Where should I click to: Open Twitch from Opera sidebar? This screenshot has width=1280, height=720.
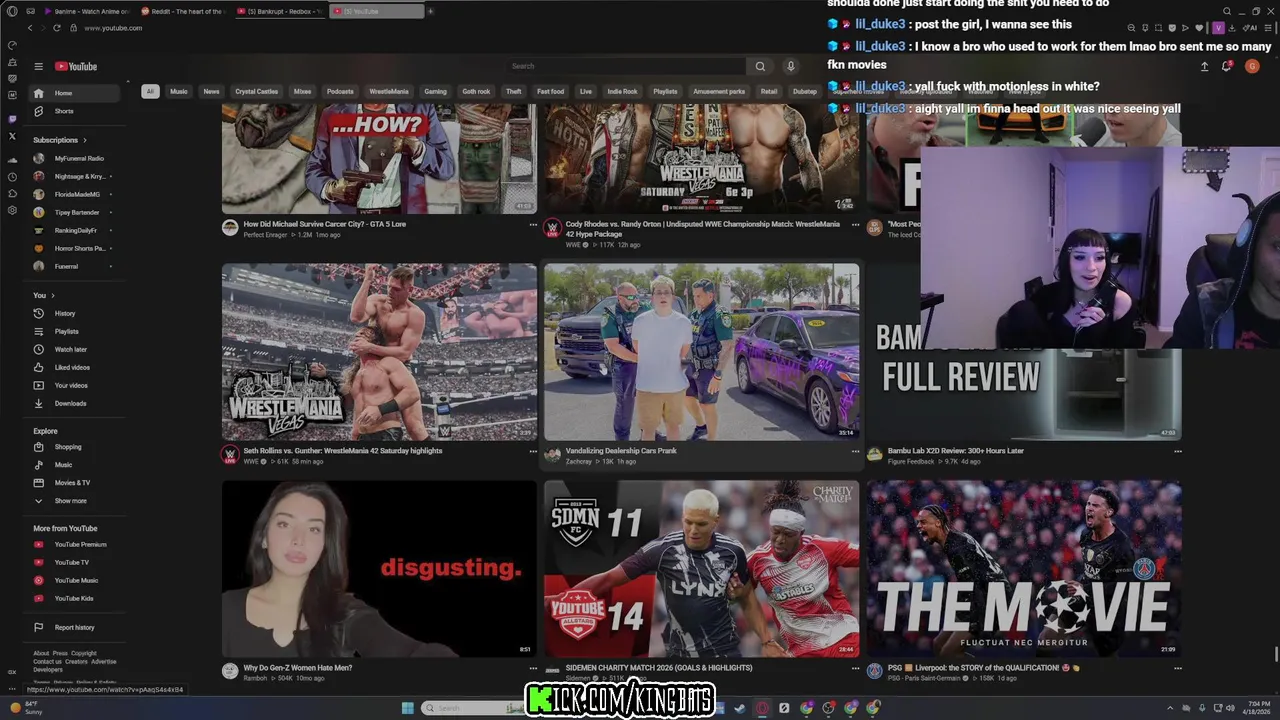point(12,119)
